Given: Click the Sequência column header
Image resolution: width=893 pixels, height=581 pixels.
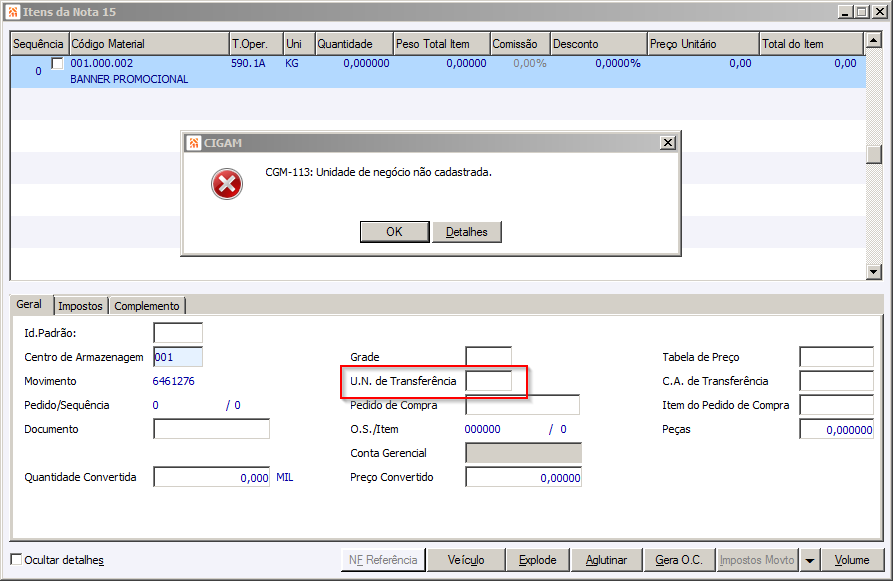Looking at the screenshot, I should (38, 44).
